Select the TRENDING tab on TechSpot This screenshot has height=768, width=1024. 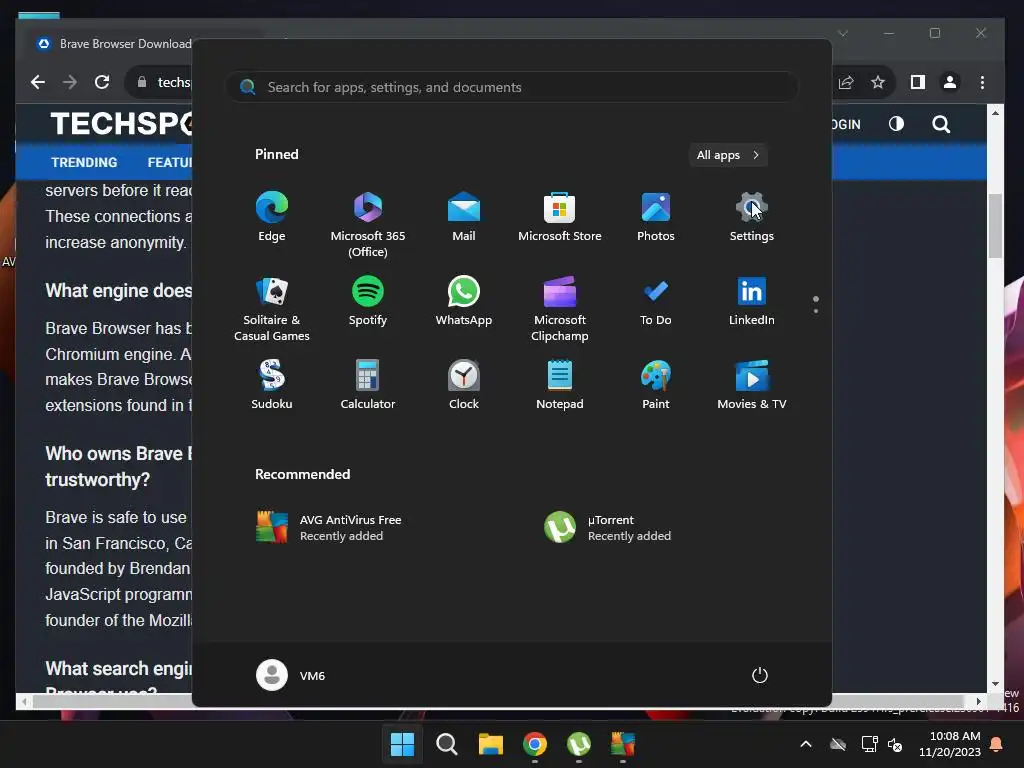[x=84, y=162]
